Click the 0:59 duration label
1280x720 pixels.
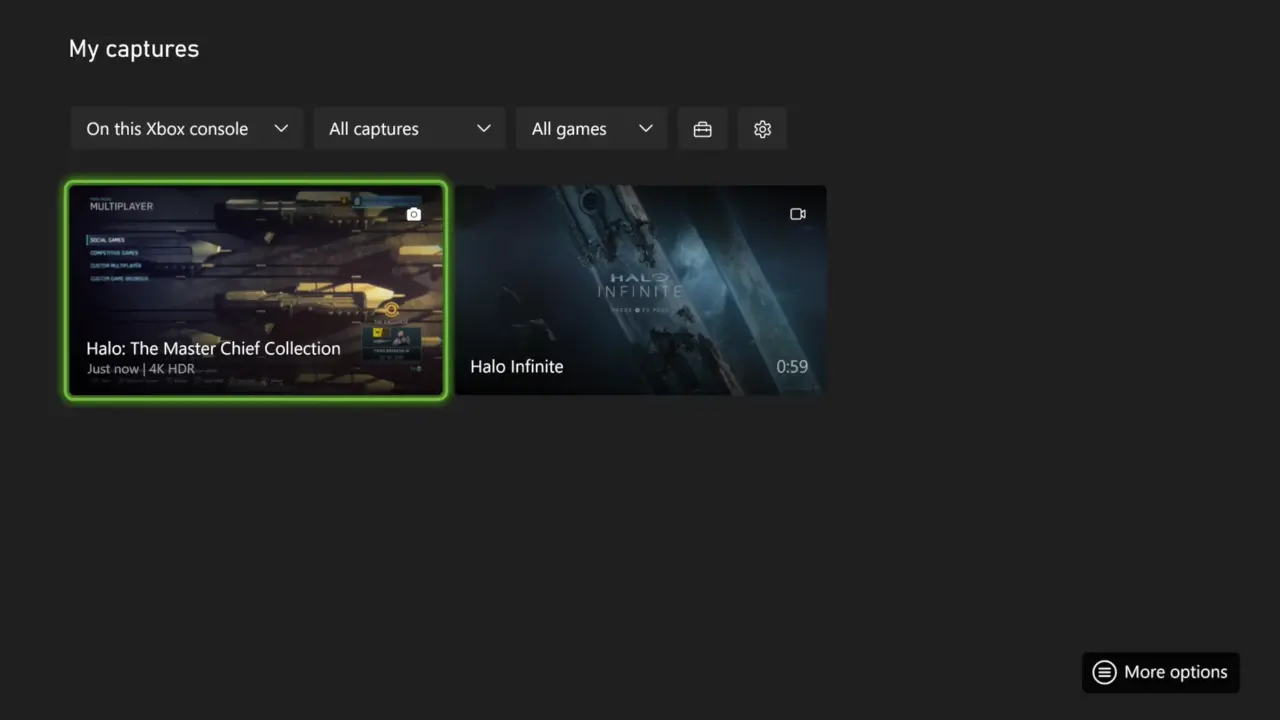(792, 366)
